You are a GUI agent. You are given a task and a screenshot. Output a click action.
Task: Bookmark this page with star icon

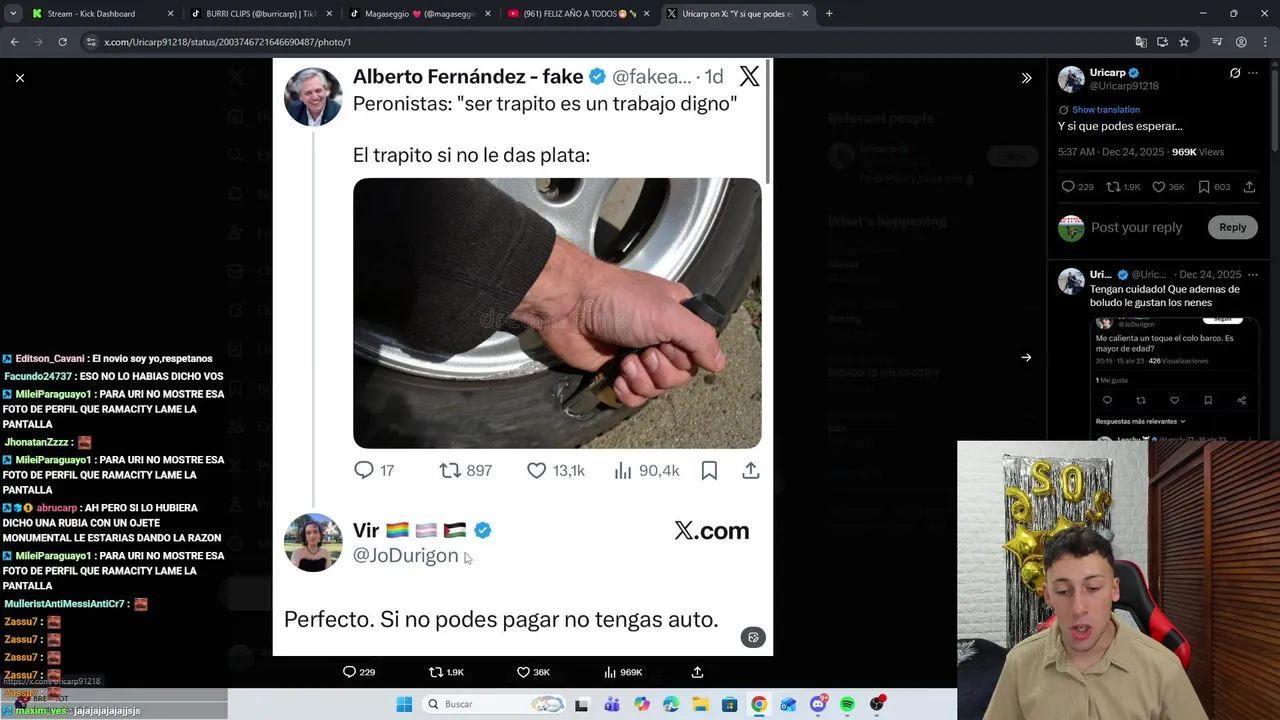pos(1184,42)
